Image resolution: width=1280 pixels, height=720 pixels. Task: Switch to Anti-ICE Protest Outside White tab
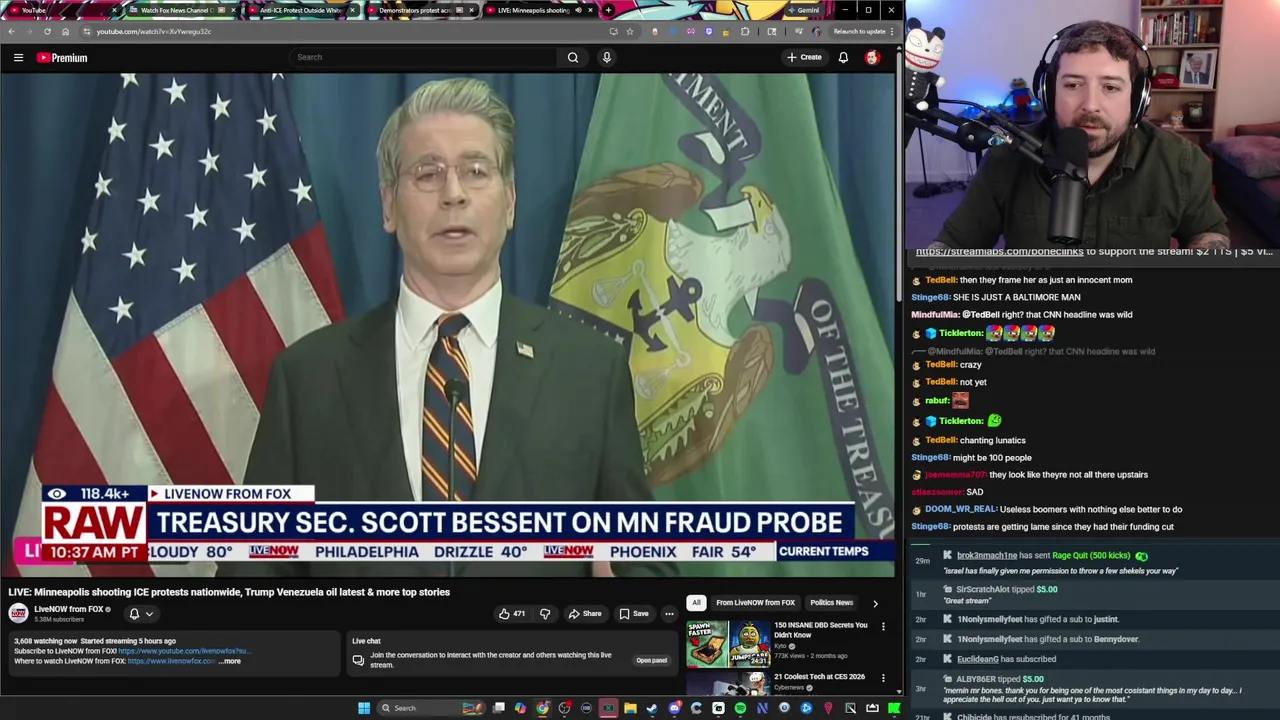coord(302,10)
